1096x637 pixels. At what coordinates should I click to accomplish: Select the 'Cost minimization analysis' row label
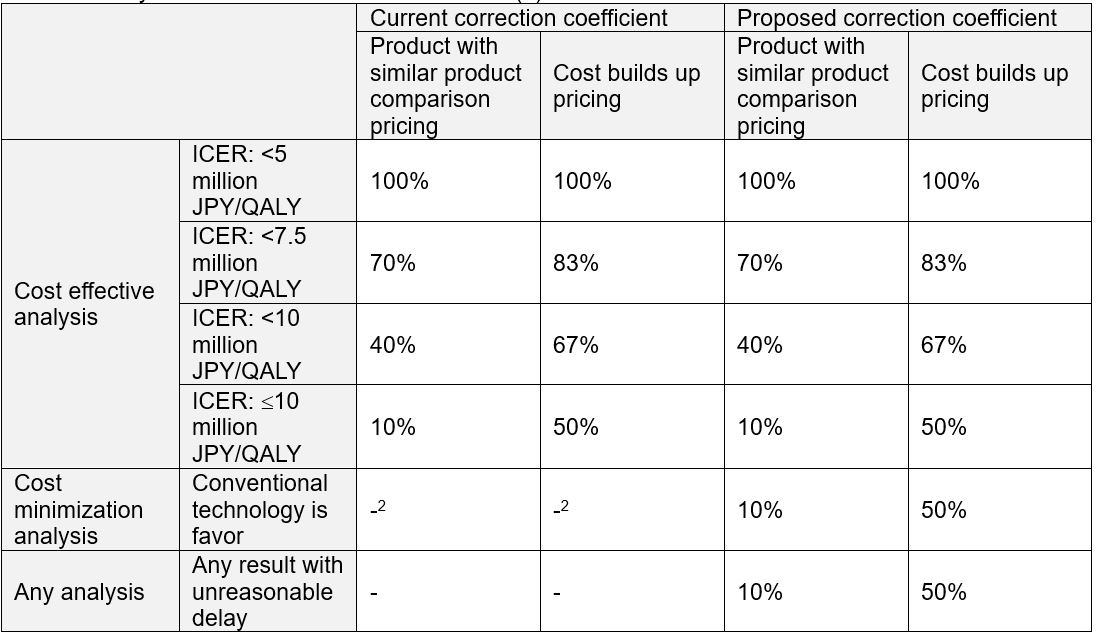click(78, 509)
